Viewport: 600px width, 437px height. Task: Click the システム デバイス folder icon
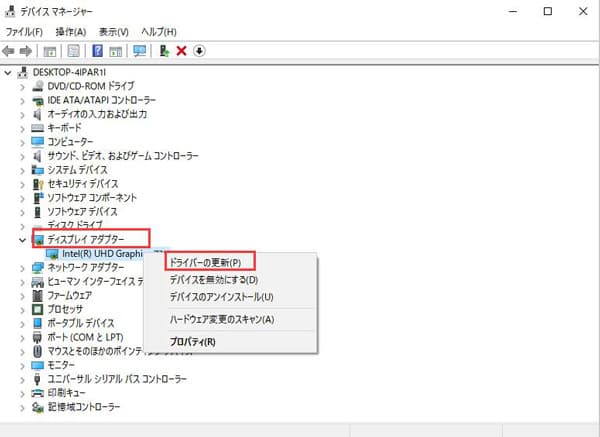[38, 170]
